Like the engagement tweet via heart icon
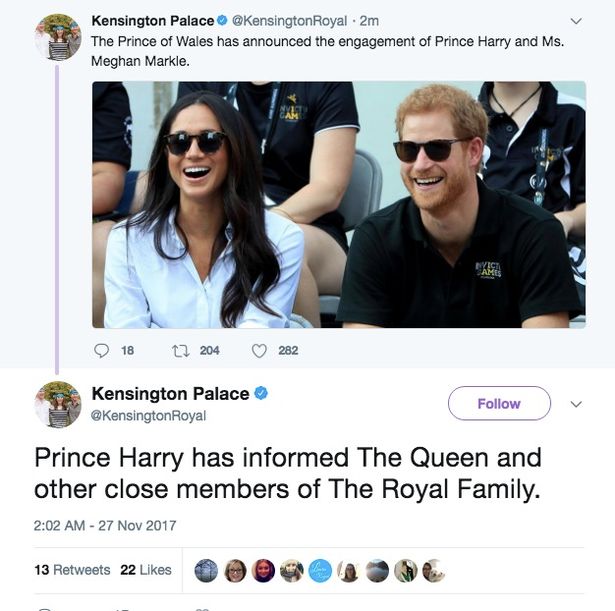This screenshot has height=611, width=615. pos(259,351)
